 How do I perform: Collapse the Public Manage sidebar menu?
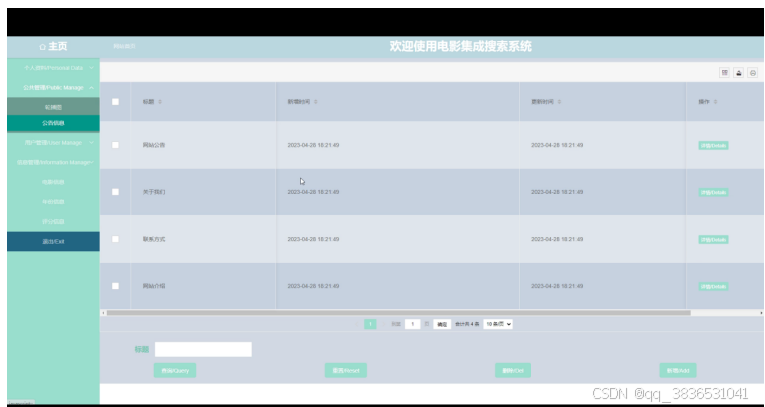click(x=53, y=87)
